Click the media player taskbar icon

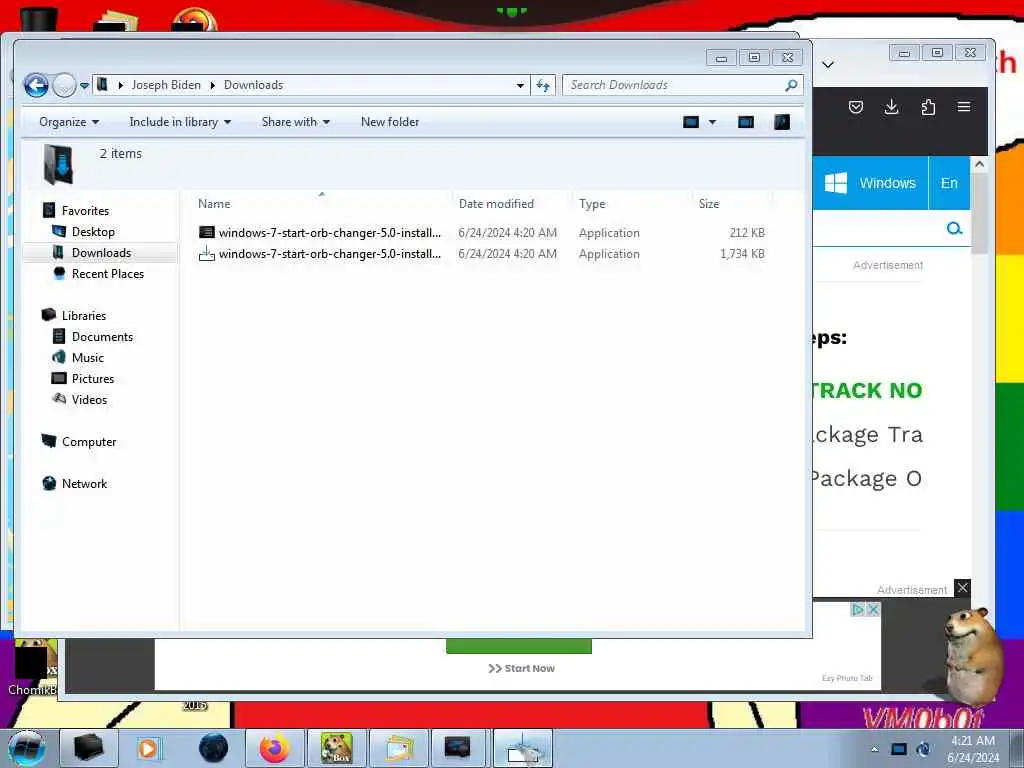click(148, 748)
